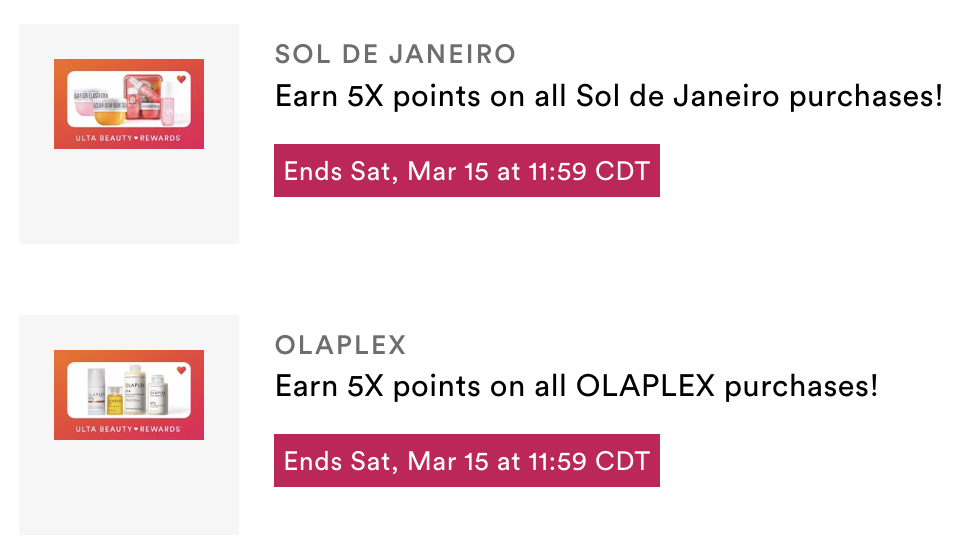Click the OLAPLEX 'Ends Sat, Mar 15' badge
The image size is (962, 544).
[x=467, y=461]
